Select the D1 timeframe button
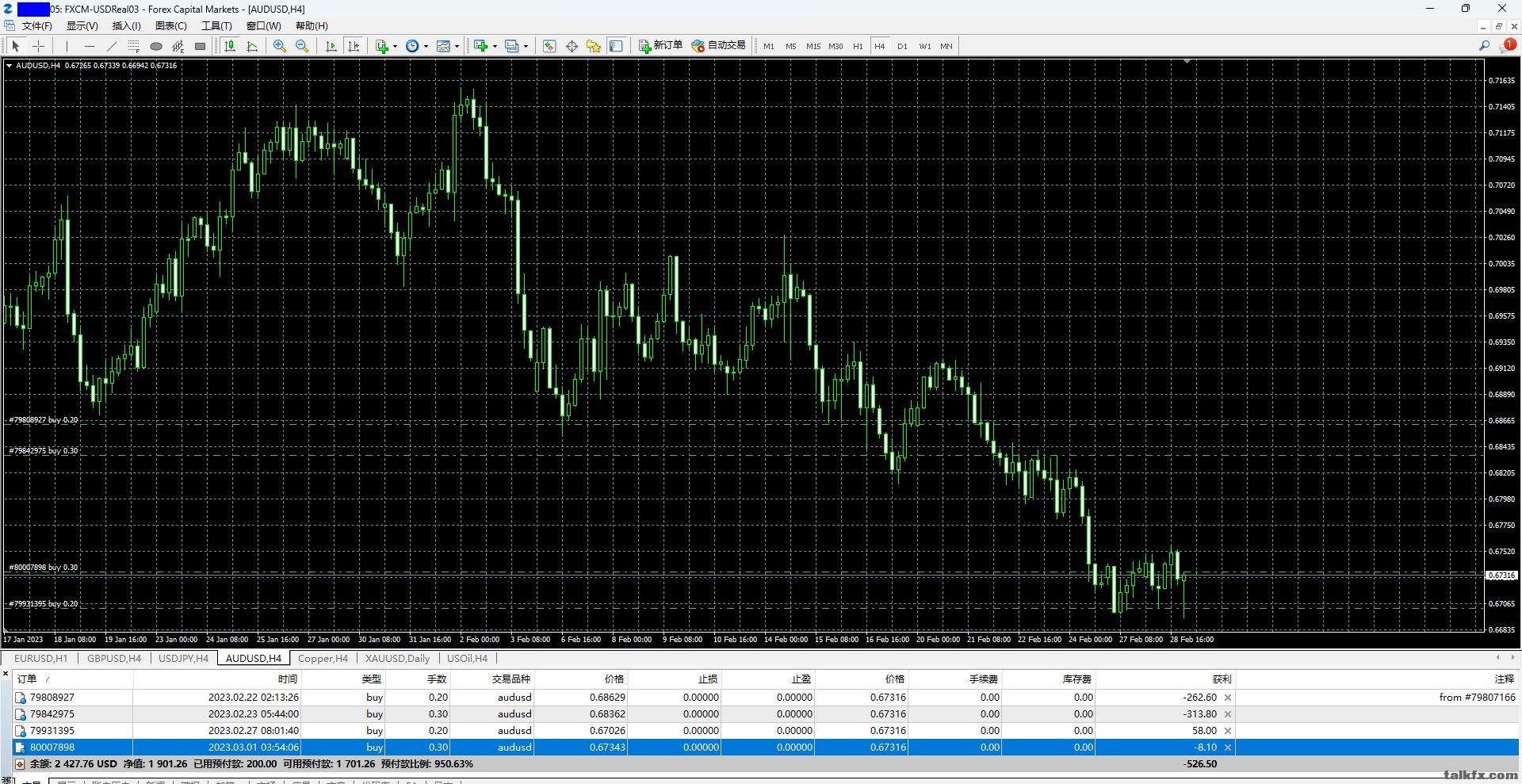 tap(902, 46)
